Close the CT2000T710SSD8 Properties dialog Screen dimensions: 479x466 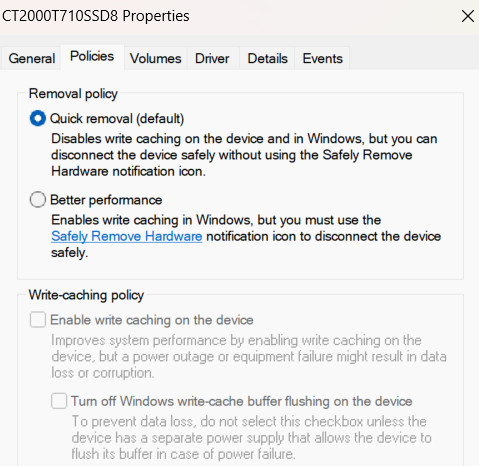pos(468,16)
